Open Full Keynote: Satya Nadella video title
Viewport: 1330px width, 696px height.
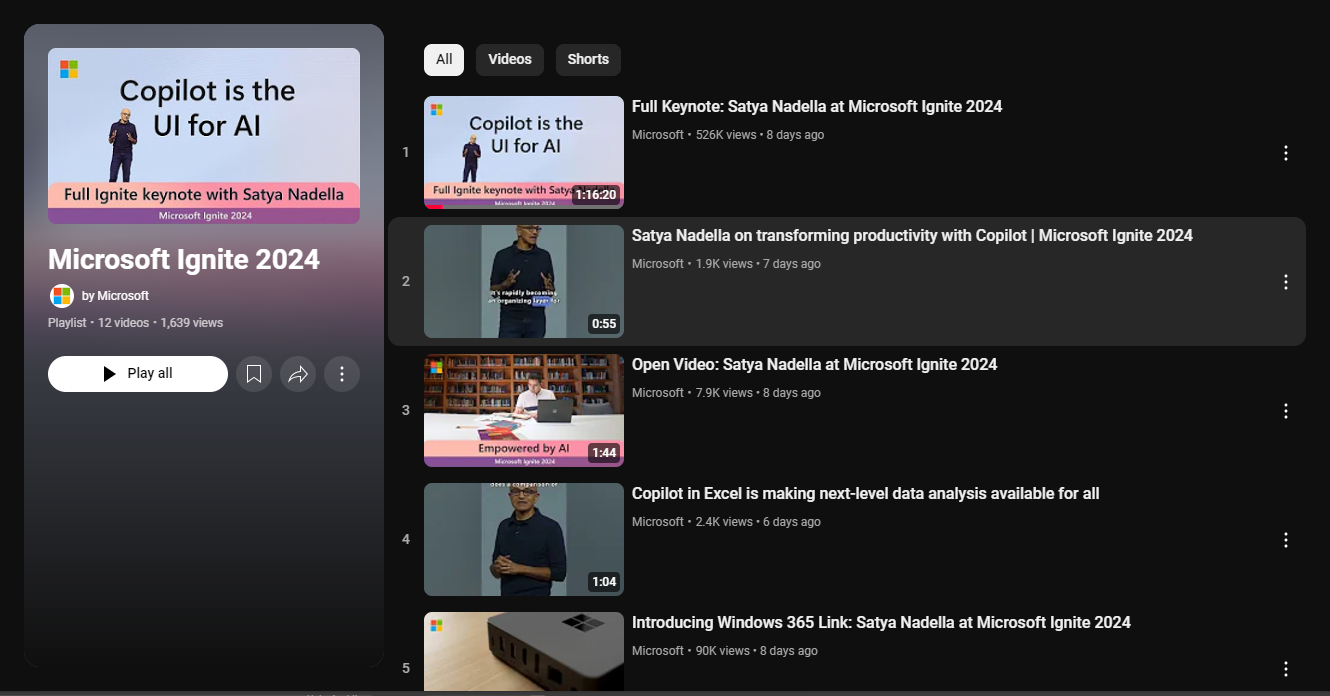(817, 107)
